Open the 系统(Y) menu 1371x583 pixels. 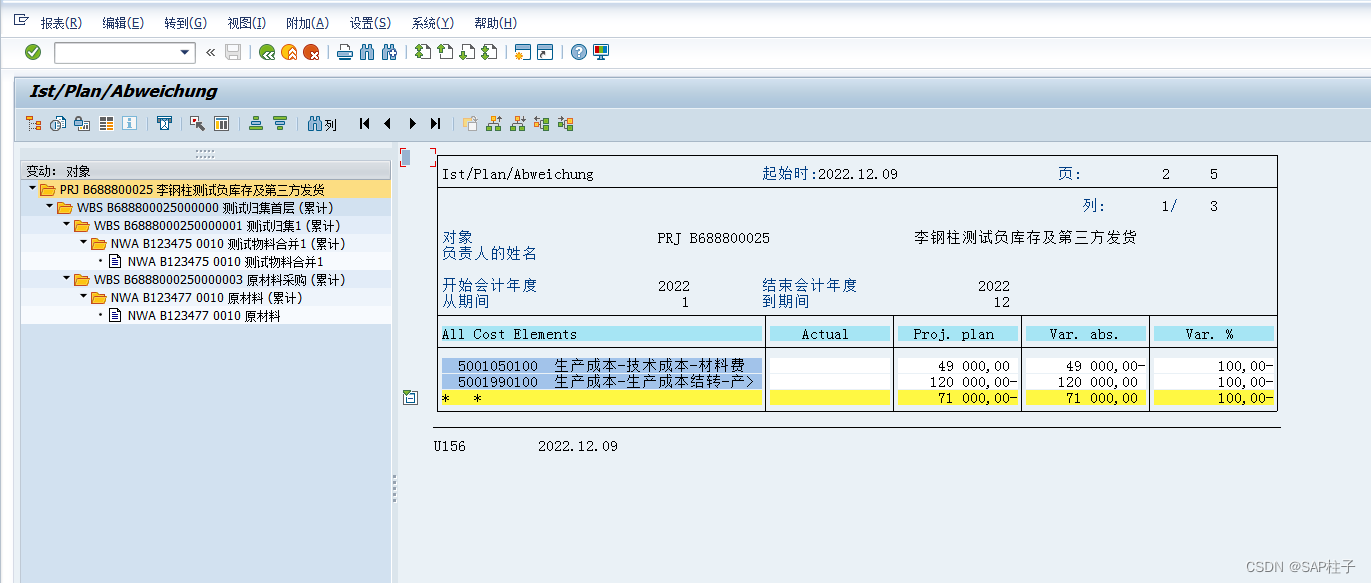pyautogui.click(x=432, y=23)
